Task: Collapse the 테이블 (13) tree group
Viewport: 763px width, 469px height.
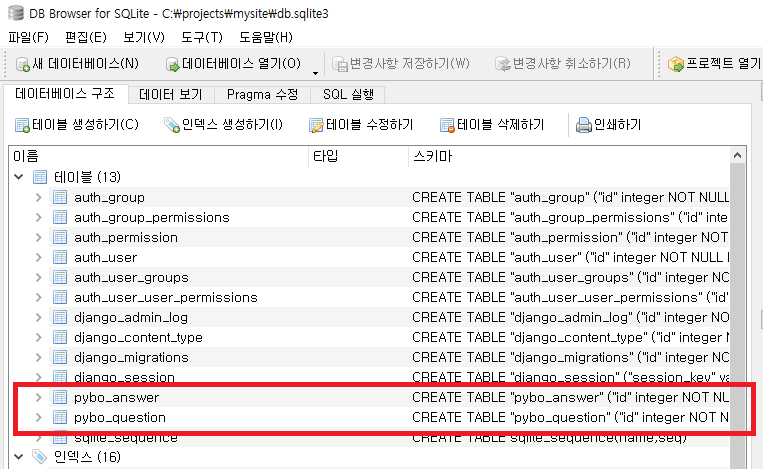Action: [18, 177]
